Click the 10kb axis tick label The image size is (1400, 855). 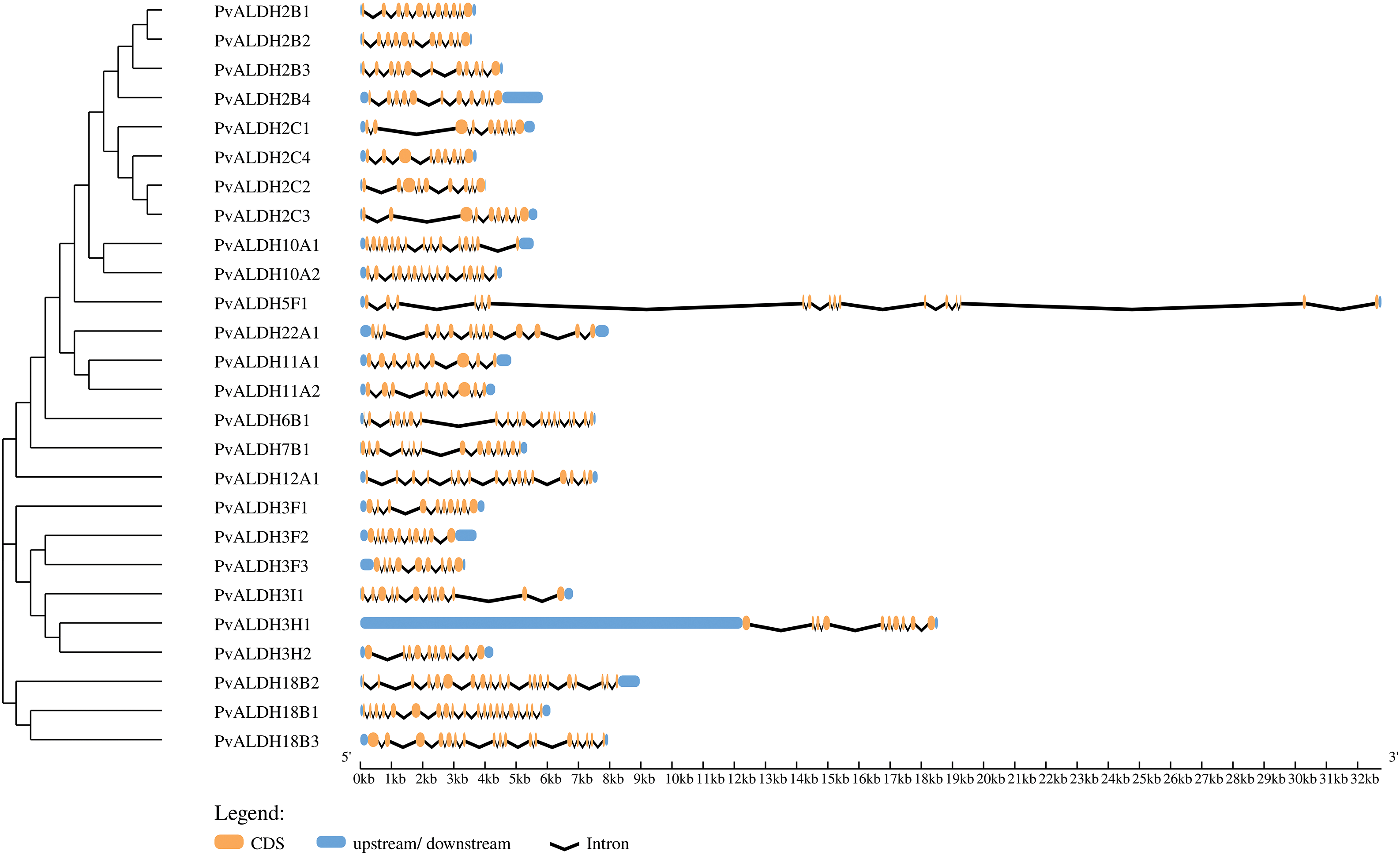point(679,780)
